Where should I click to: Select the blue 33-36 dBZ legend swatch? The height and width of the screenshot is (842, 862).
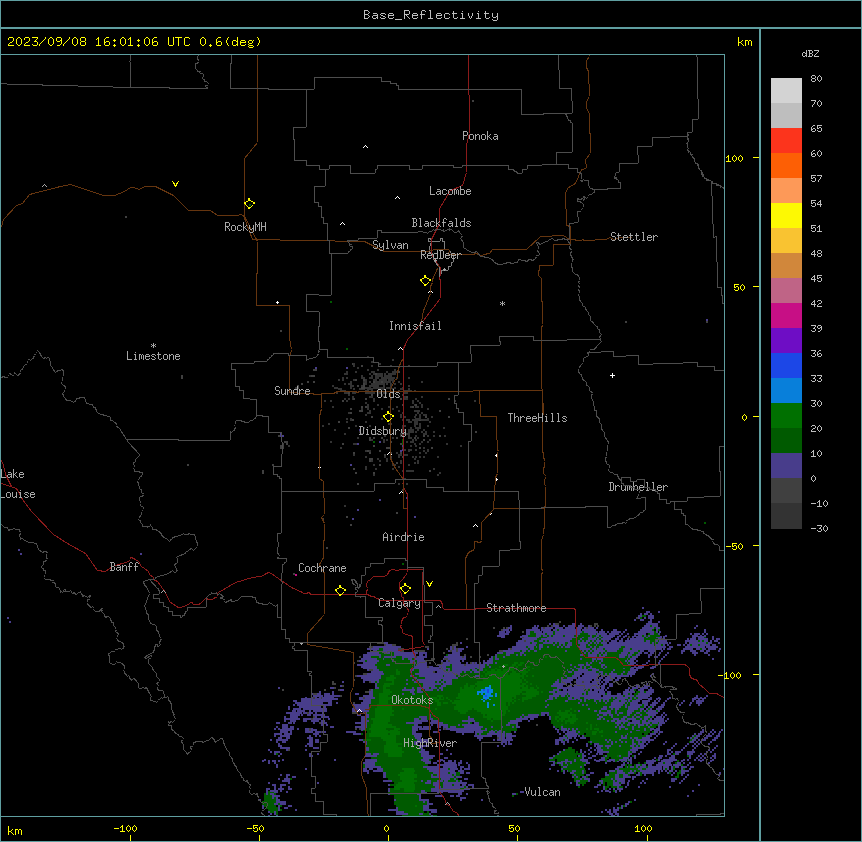tap(786, 366)
